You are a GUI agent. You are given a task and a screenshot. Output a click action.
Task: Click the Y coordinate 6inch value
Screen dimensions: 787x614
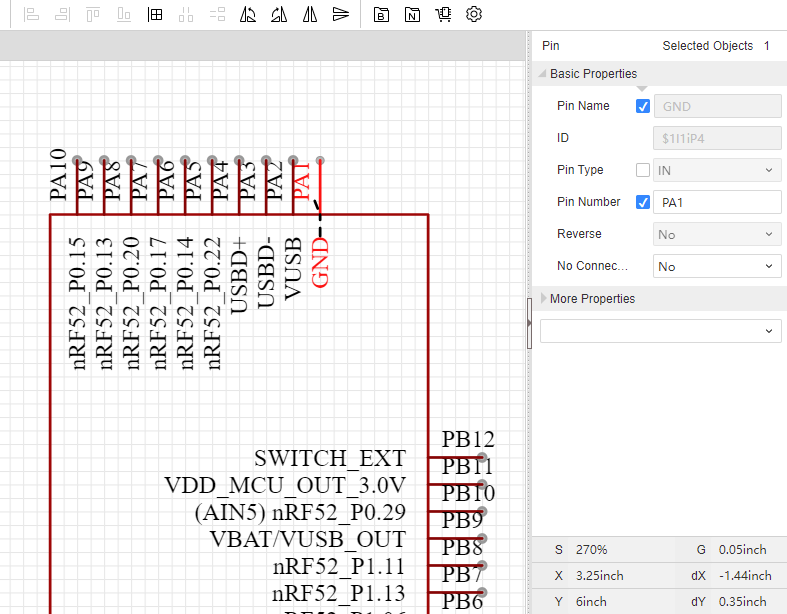pyautogui.click(x=591, y=602)
